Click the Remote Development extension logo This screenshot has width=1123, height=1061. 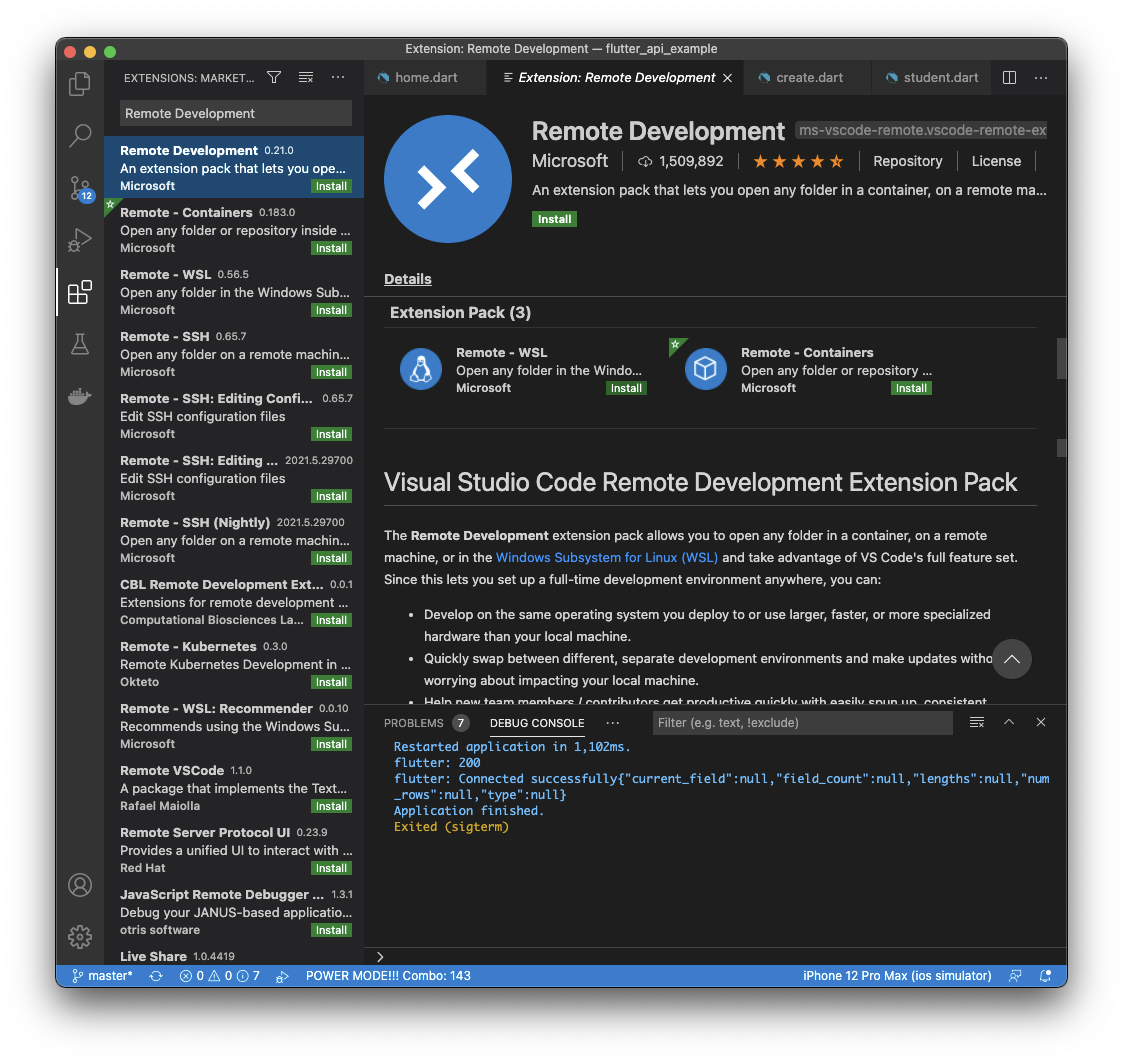point(448,179)
